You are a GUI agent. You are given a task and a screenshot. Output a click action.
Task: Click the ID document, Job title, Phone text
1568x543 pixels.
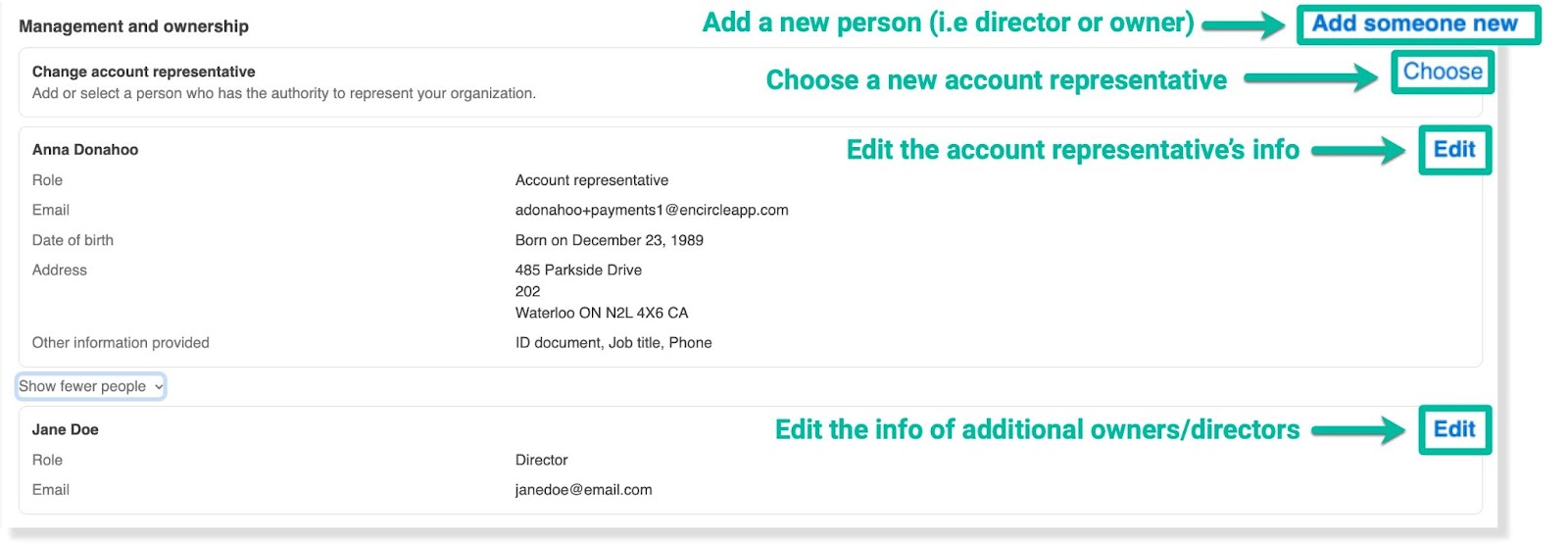613,343
